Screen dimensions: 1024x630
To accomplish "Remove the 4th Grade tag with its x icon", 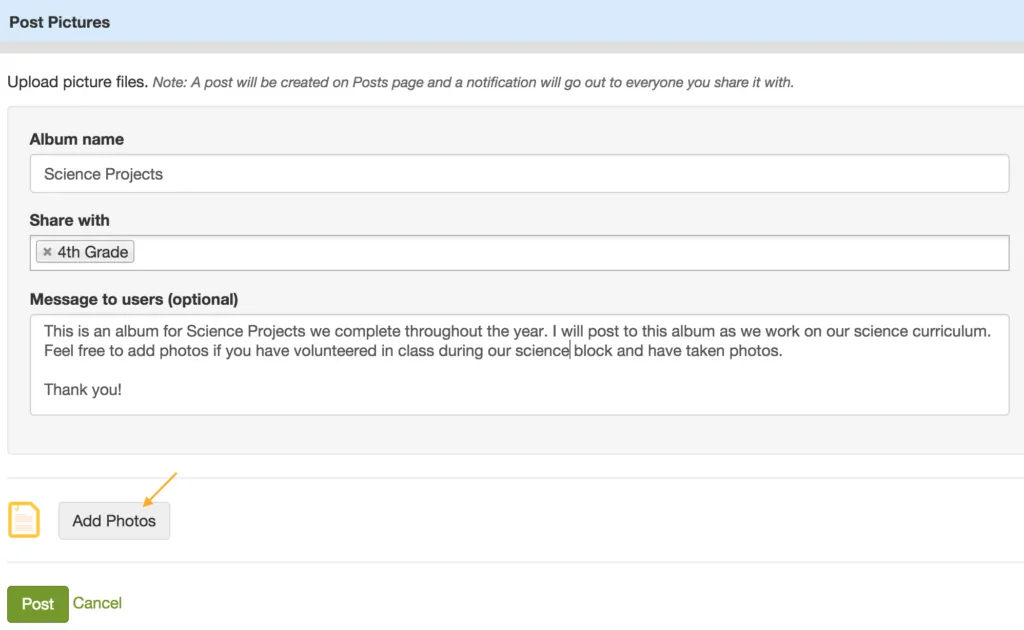I will (47, 252).
